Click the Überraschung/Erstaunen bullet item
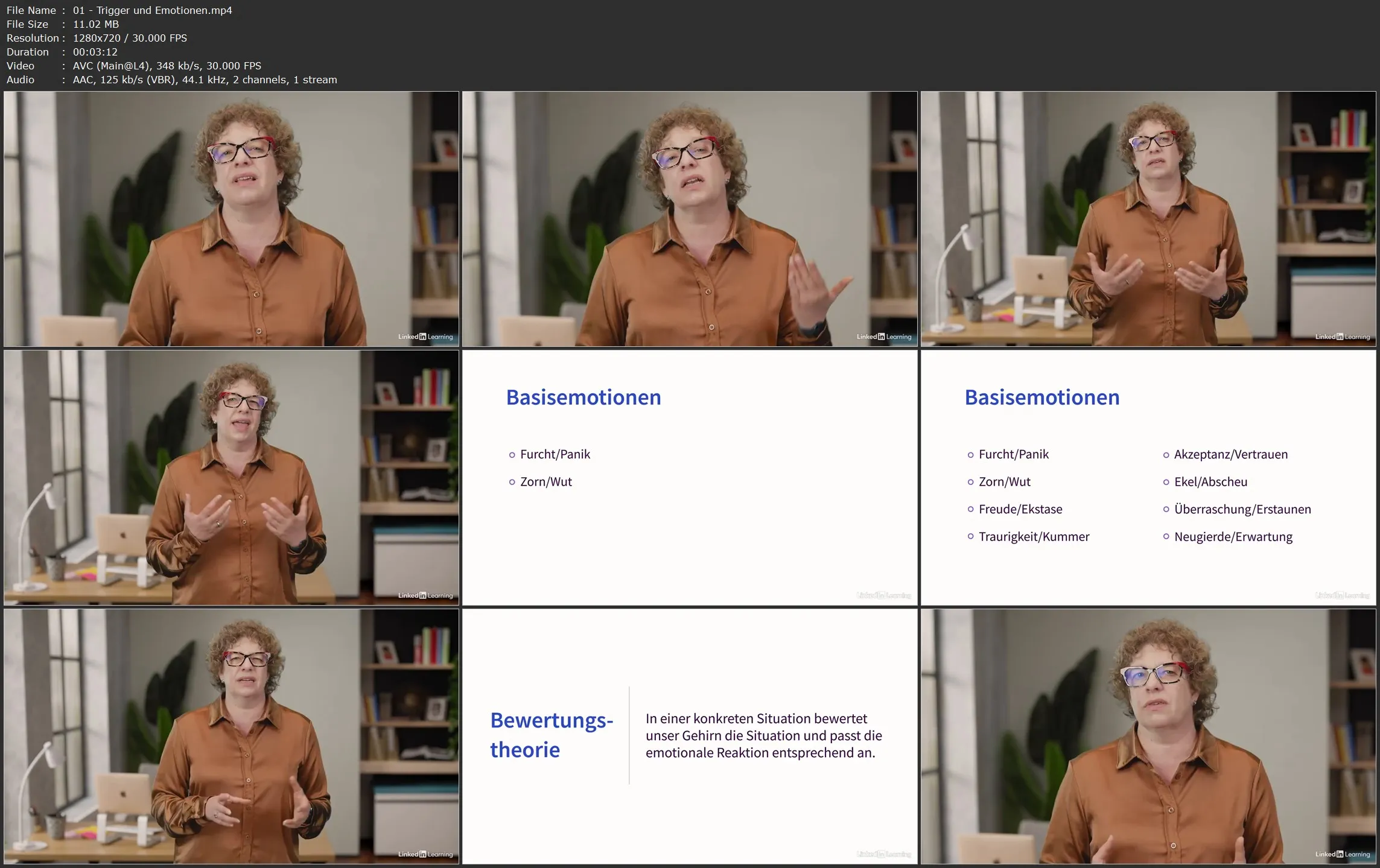This screenshot has width=1380, height=868. 1242,509
